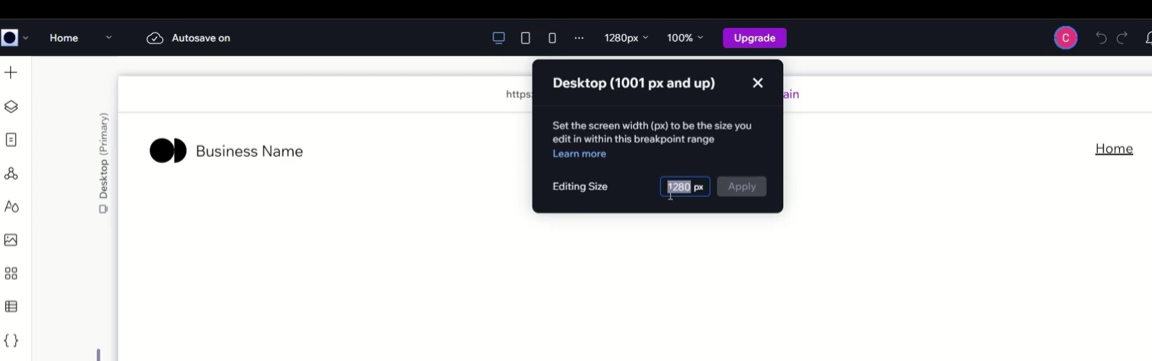Select the Business Name text
1152x361 pixels.
[249, 151]
